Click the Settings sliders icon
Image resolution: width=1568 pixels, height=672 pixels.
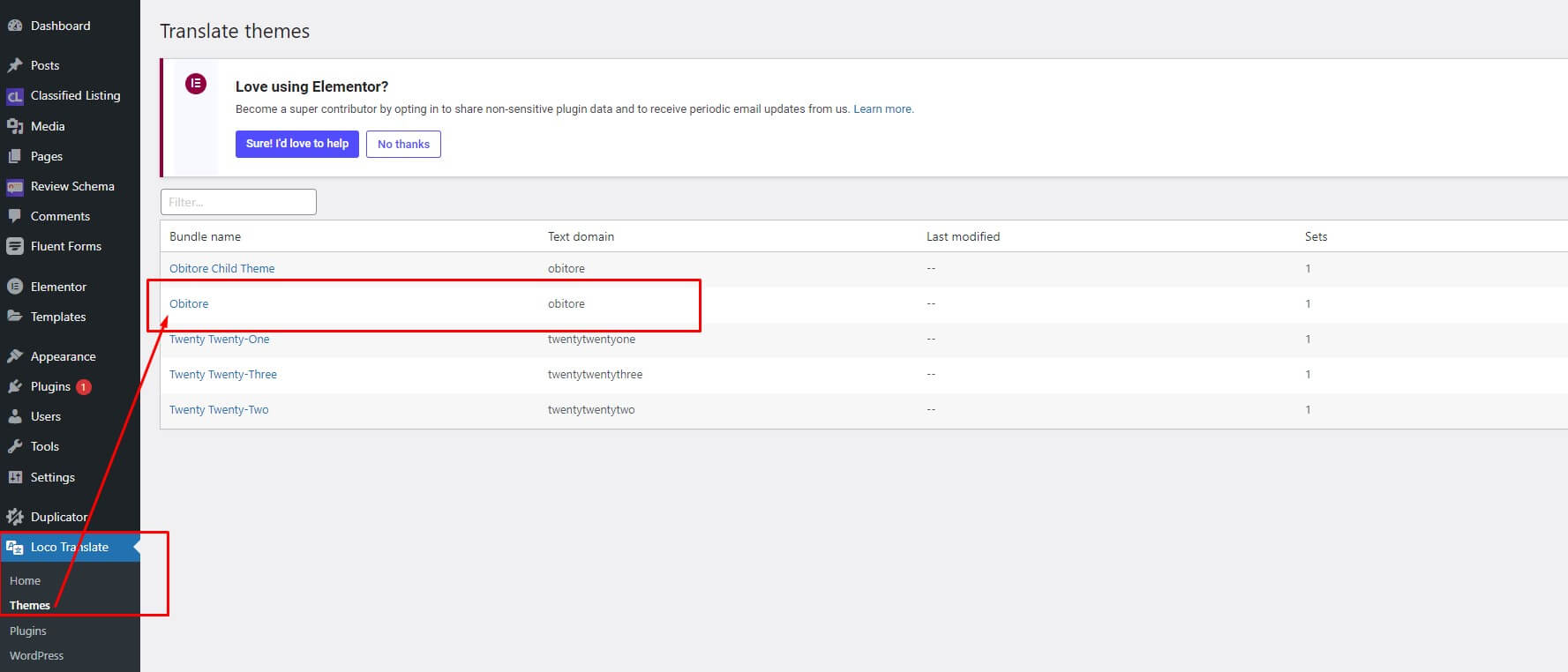[x=15, y=477]
